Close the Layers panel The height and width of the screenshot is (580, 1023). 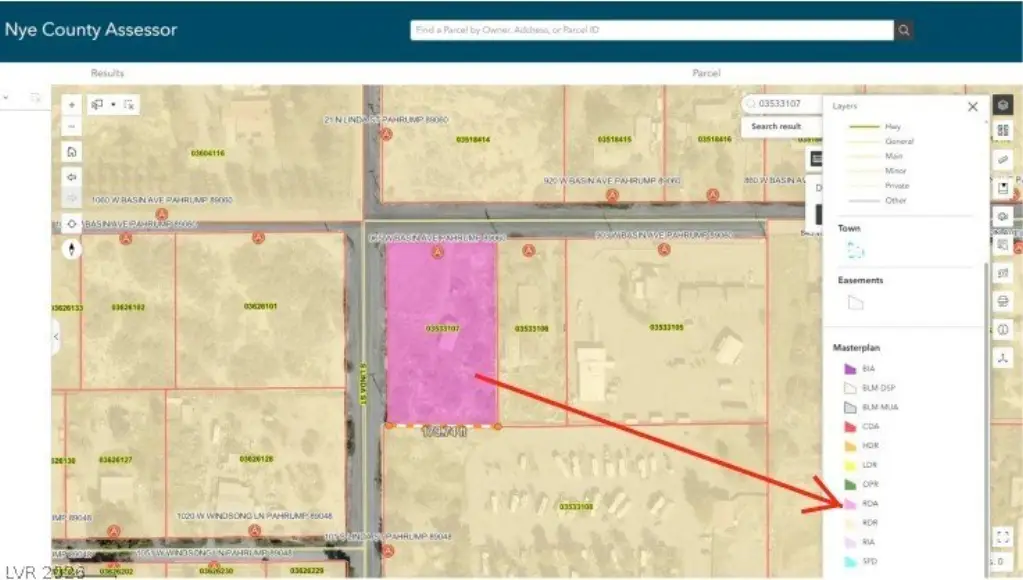973,106
